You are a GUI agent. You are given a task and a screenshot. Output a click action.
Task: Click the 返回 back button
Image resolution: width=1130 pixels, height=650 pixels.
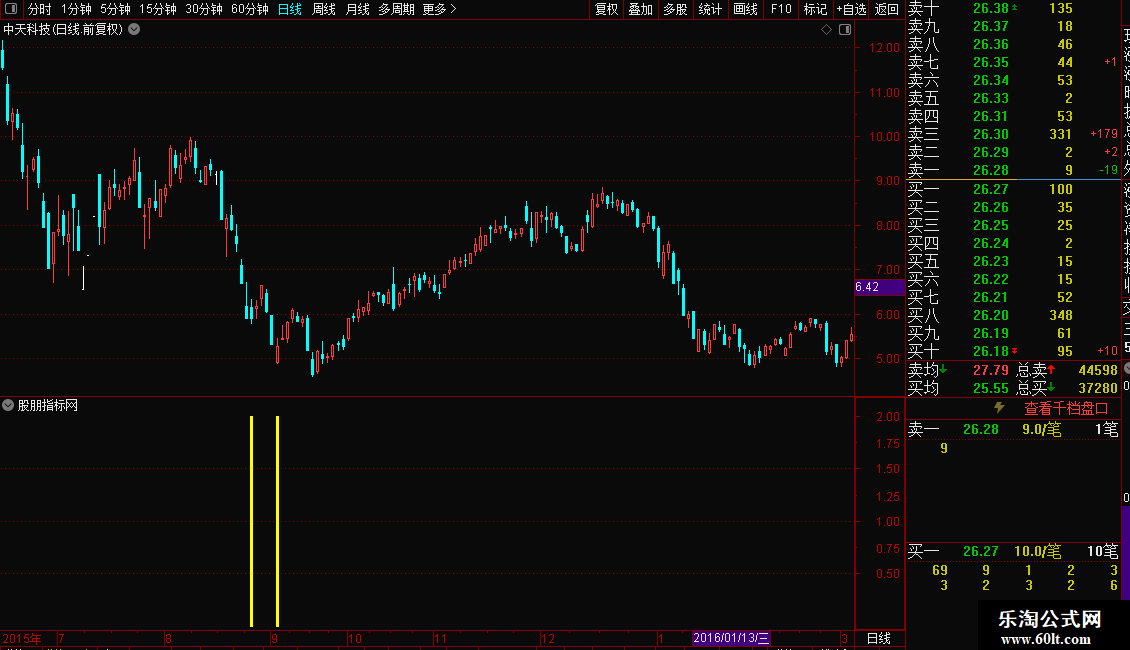[x=886, y=9]
